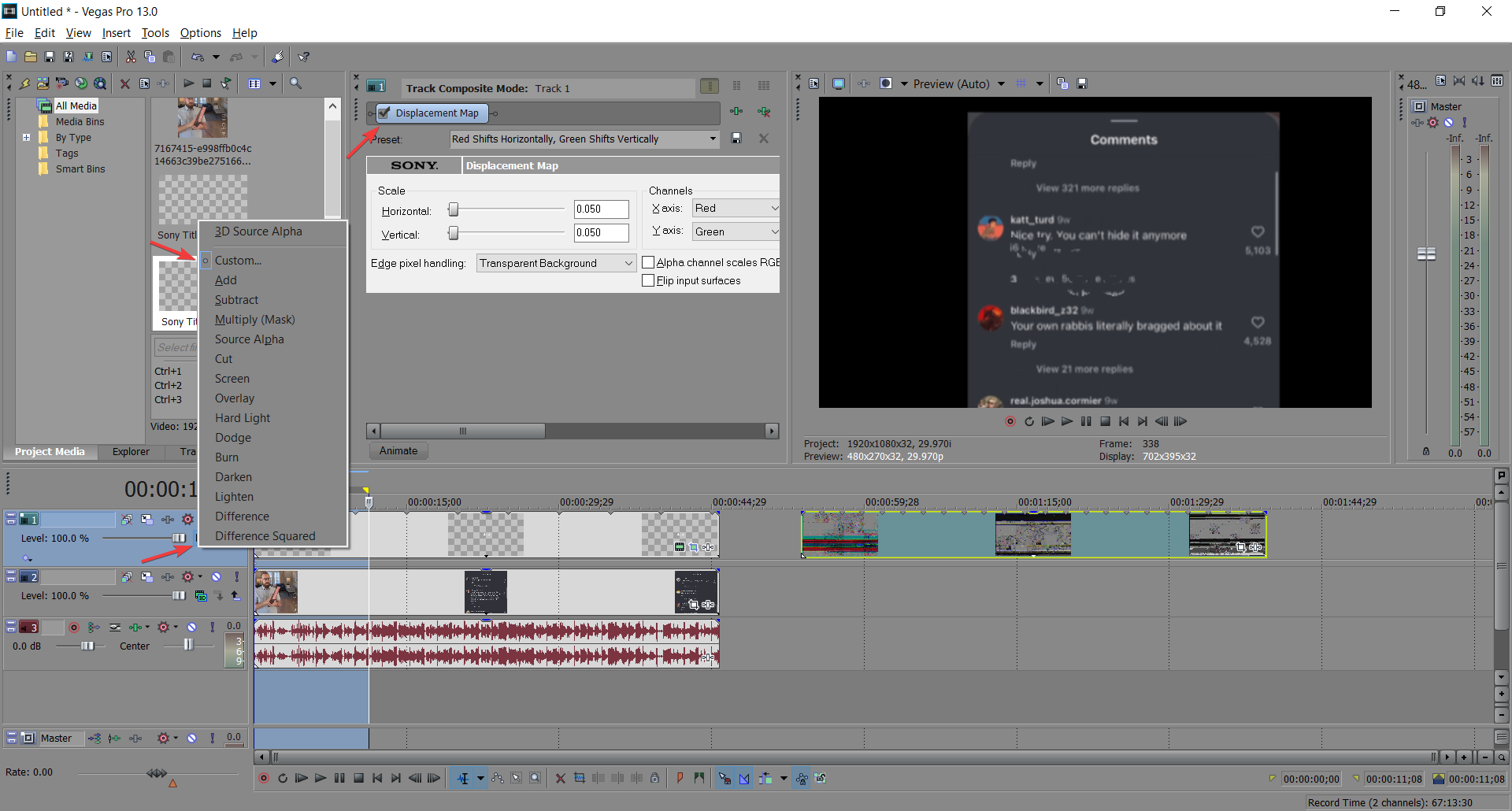Open the Tools menu
This screenshot has height=811, width=1512.
click(155, 33)
